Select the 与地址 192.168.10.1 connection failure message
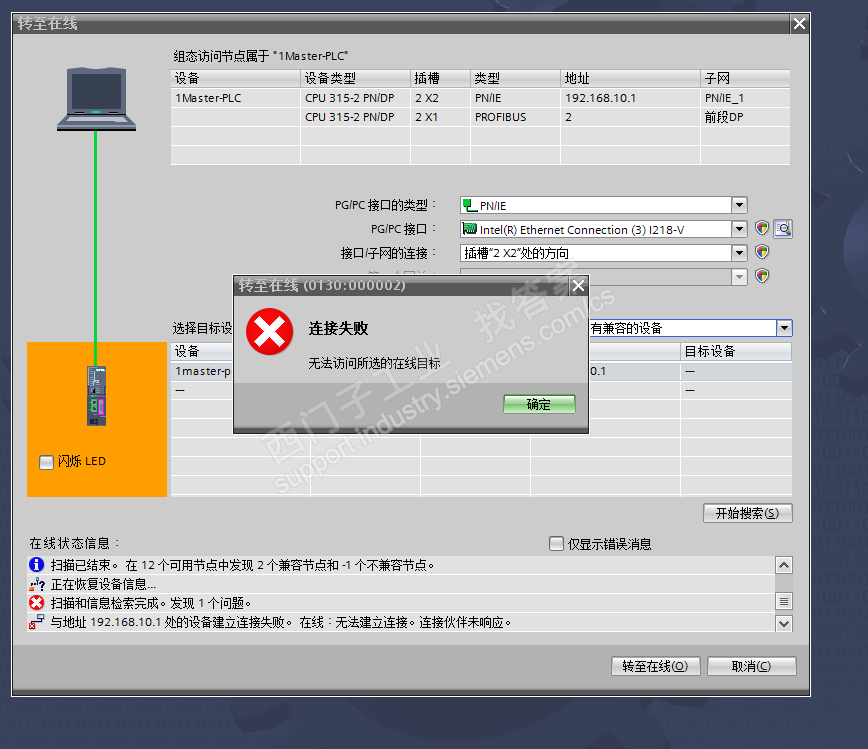Viewport: 868px width, 749px height. (x=401, y=622)
